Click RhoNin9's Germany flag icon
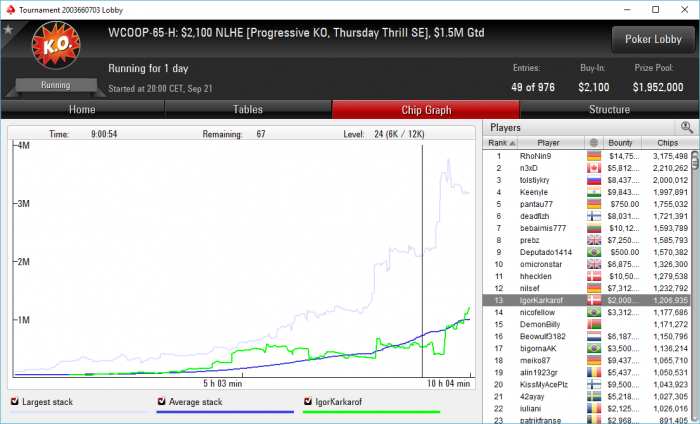The height and width of the screenshot is (424, 700). (594, 156)
